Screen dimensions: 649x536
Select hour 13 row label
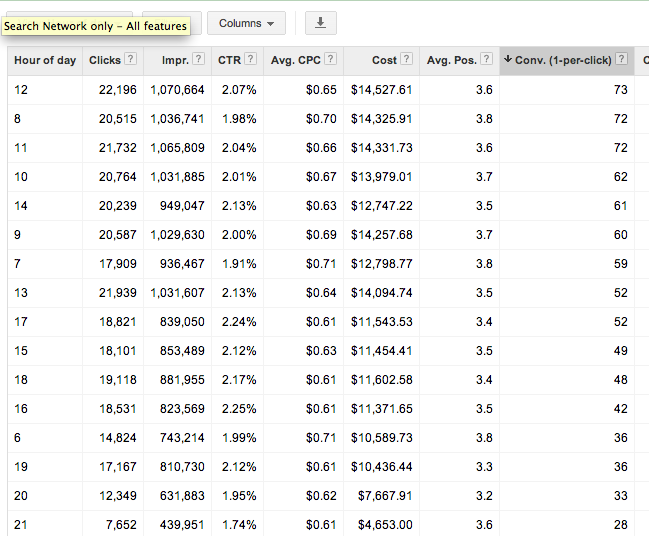[21, 293]
